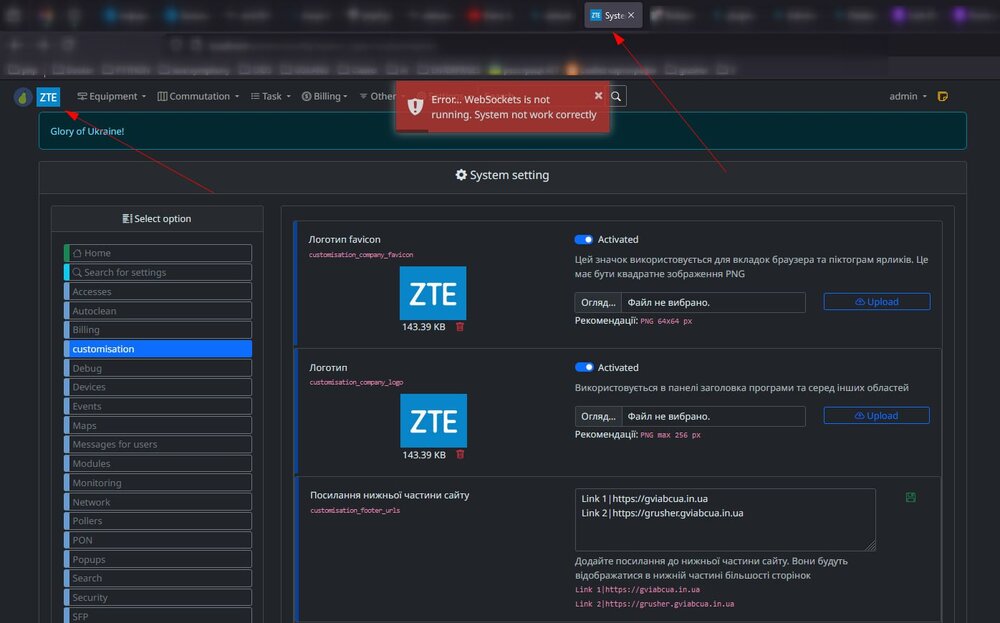Click Upload button for the favicon
The image size is (1000, 623).
(x=876, y=302)
